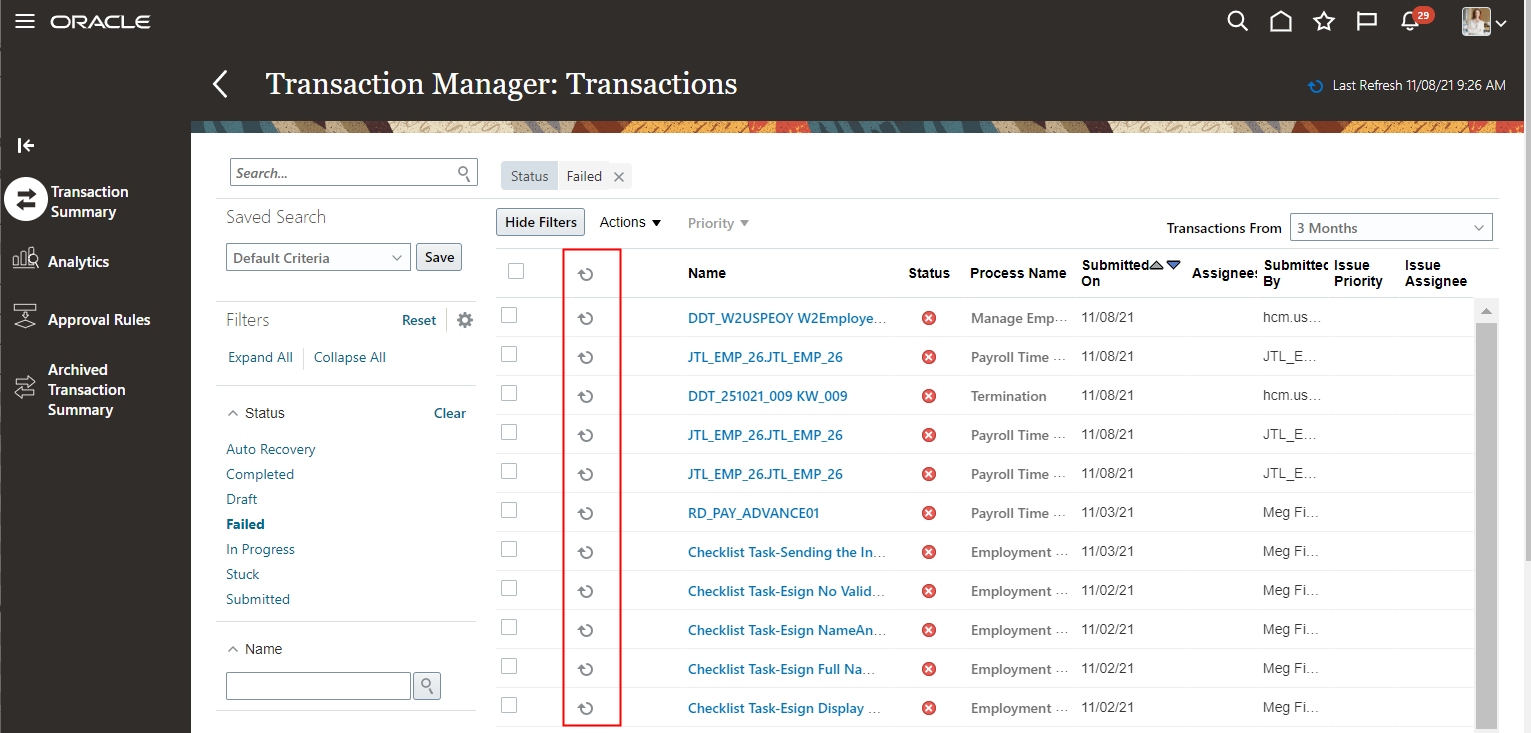Open the user profile avatar menu
This screenshot has width=1531, height=733.
pos(1476,21)
